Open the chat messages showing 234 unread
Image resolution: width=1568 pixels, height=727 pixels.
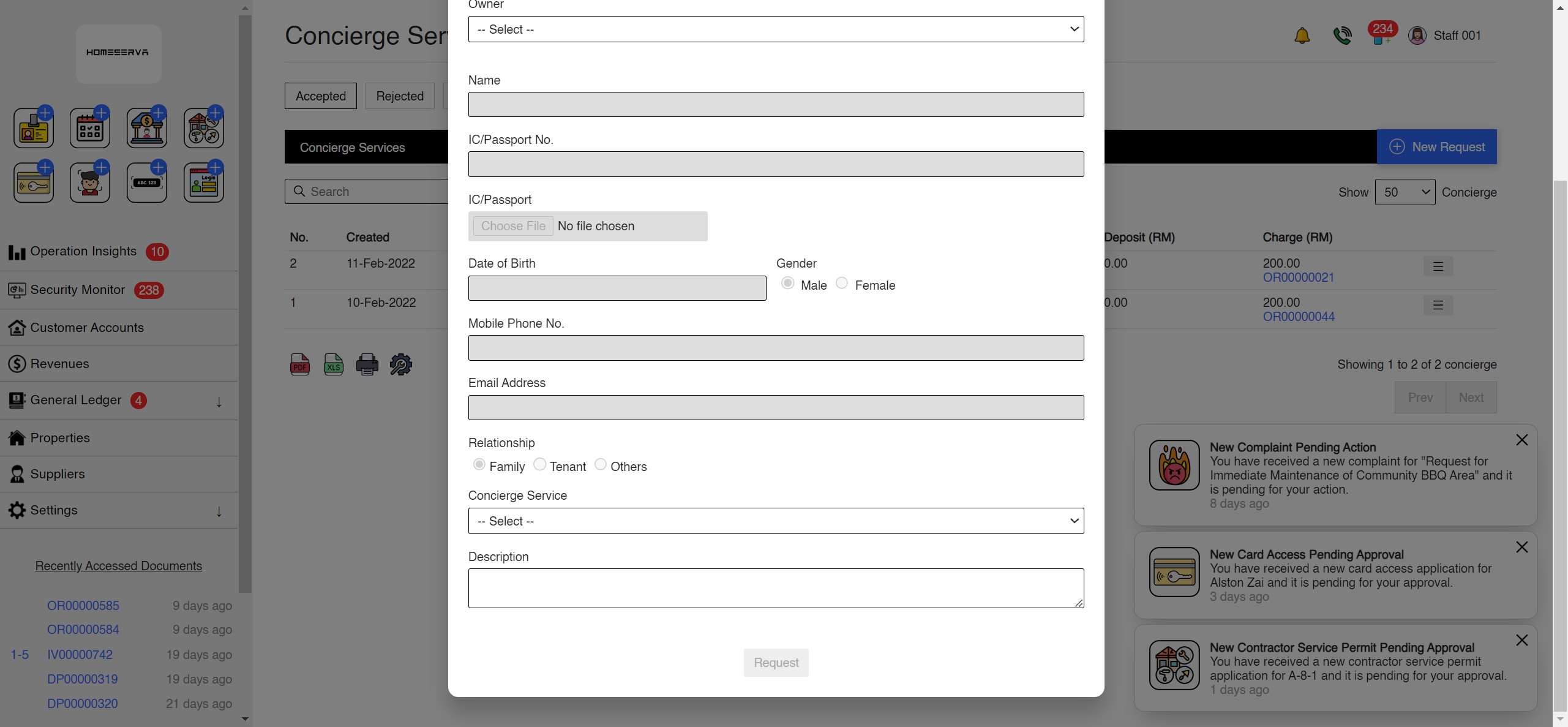coord(1382,35)
